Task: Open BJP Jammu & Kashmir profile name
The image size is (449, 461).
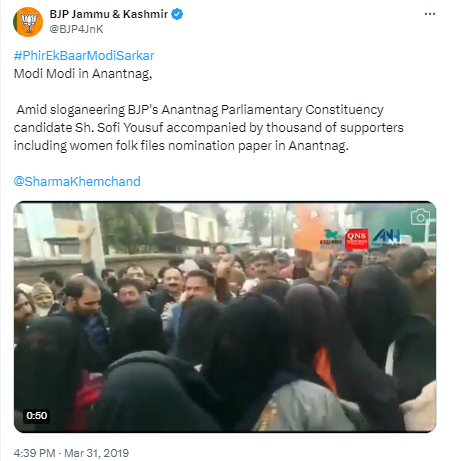Action: (109, 14)
